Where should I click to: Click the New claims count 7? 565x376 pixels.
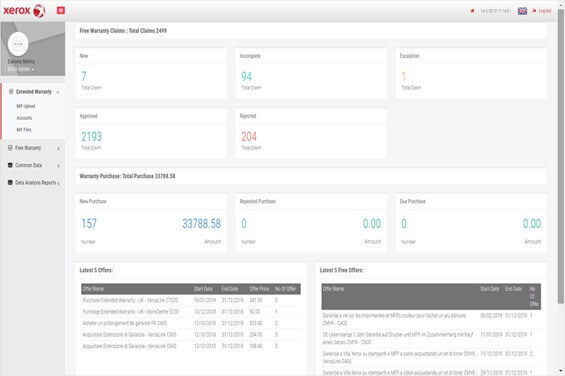(84, 76)
